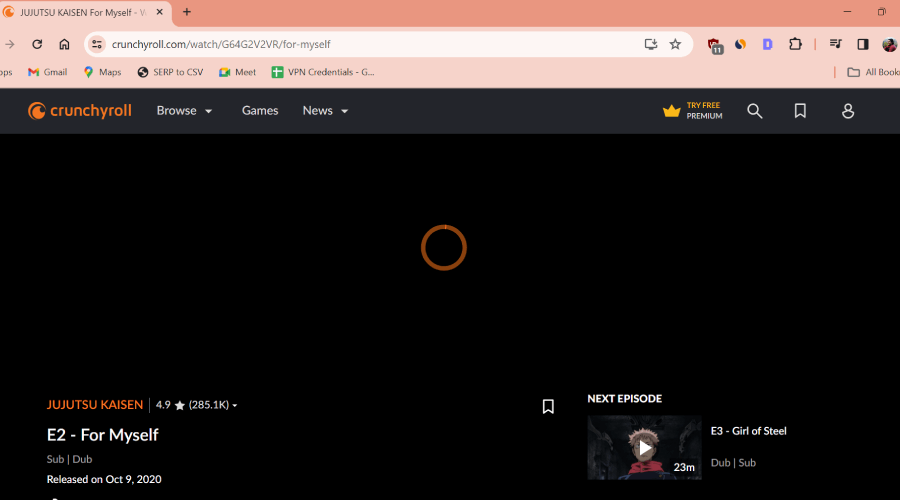Click the video player loading area
Image resolution: width=900 pixels, height=500 pixels.
444,248
